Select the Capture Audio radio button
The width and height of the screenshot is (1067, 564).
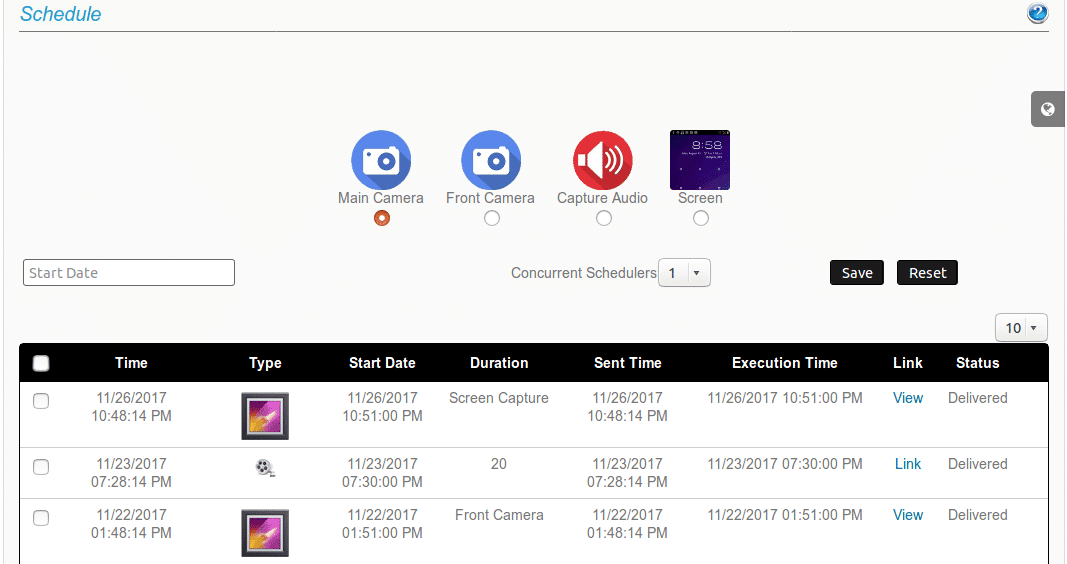coord(604,218)
